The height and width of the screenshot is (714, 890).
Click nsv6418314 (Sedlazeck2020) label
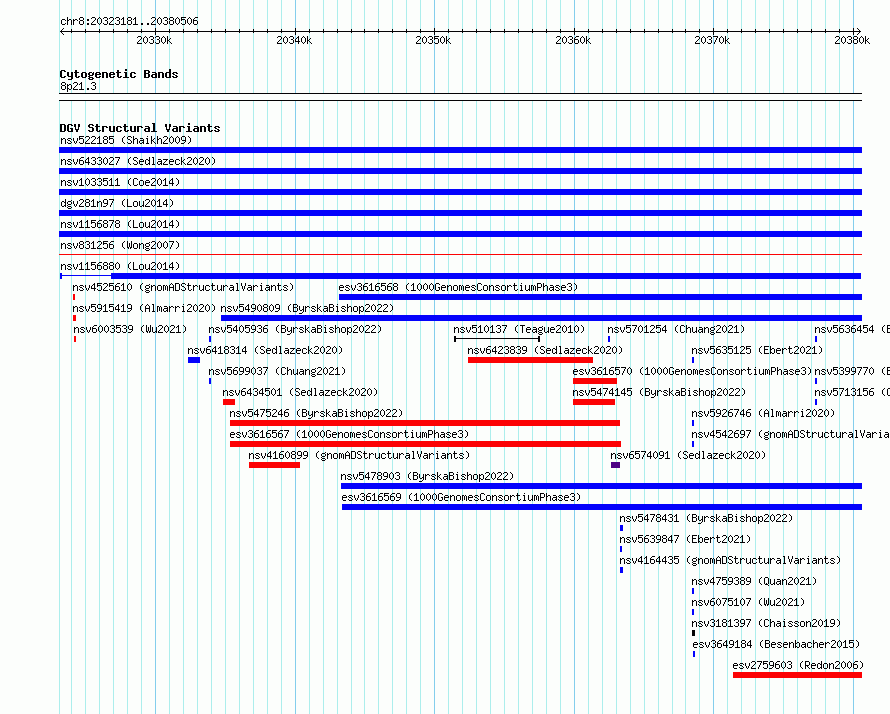click(x=265, y=350)
